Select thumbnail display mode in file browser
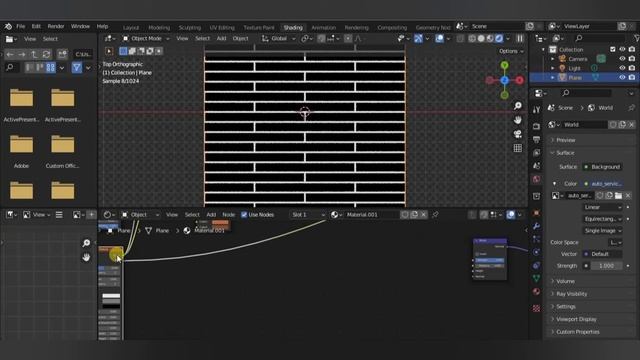The width and height of the screenshot is (640, 360). (x=51, y=67)
